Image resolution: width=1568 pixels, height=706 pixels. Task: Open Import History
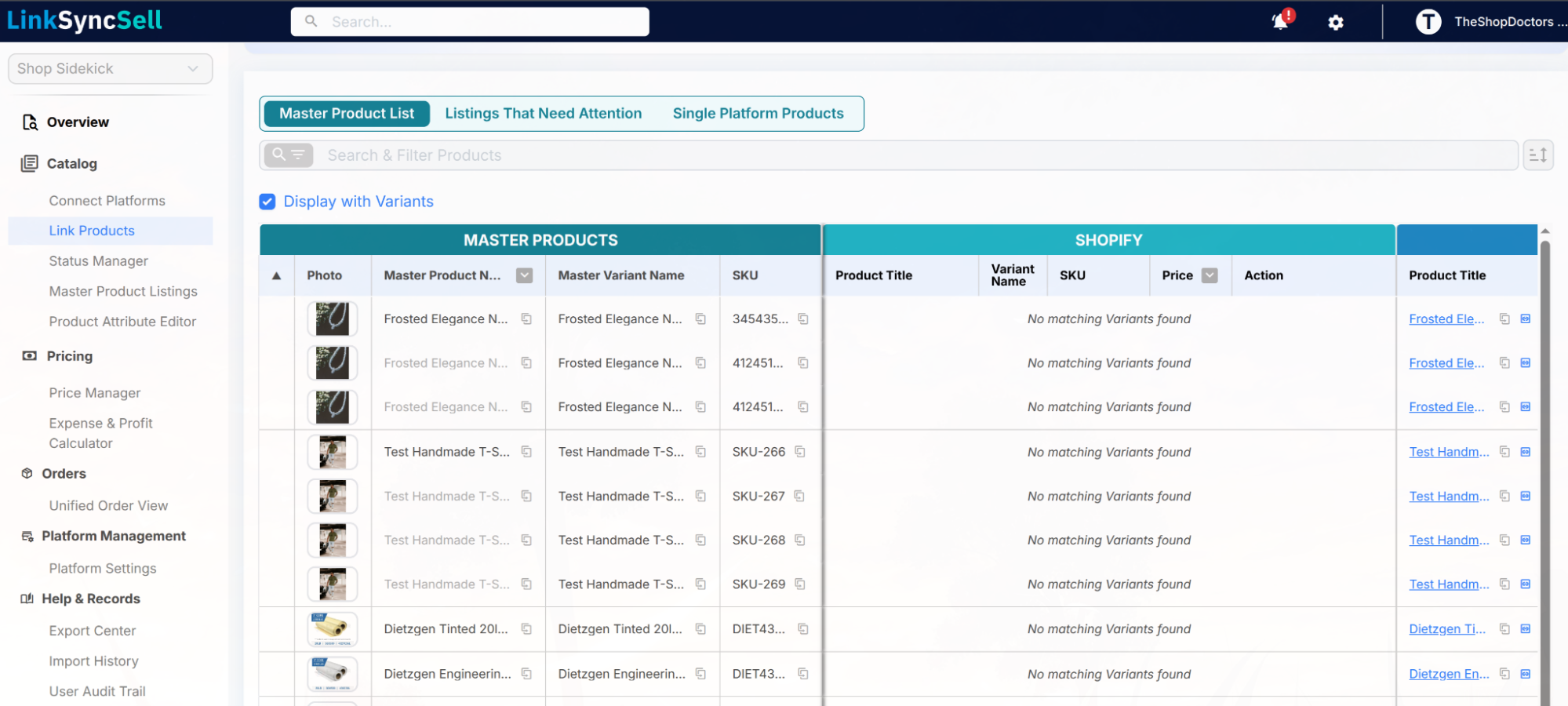(93, 661)
